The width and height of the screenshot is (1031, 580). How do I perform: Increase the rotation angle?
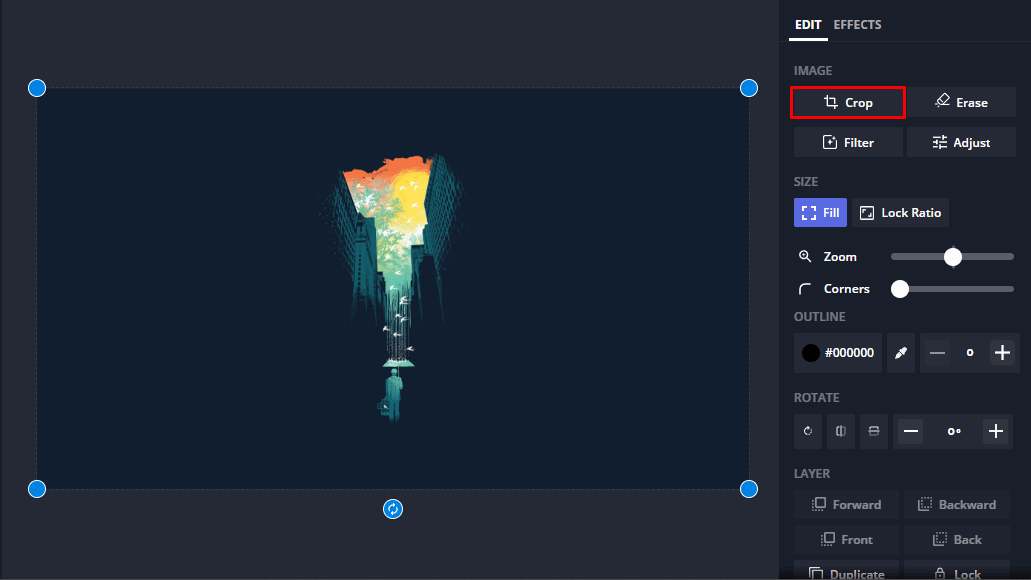click(996, 431)
